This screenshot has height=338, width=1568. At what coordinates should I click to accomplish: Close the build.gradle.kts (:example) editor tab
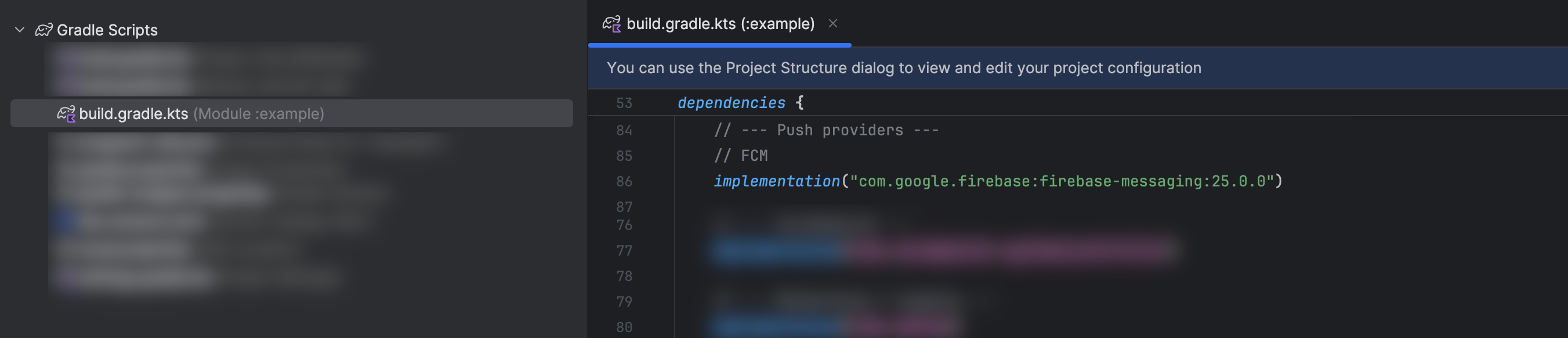(x=832, y=24)
